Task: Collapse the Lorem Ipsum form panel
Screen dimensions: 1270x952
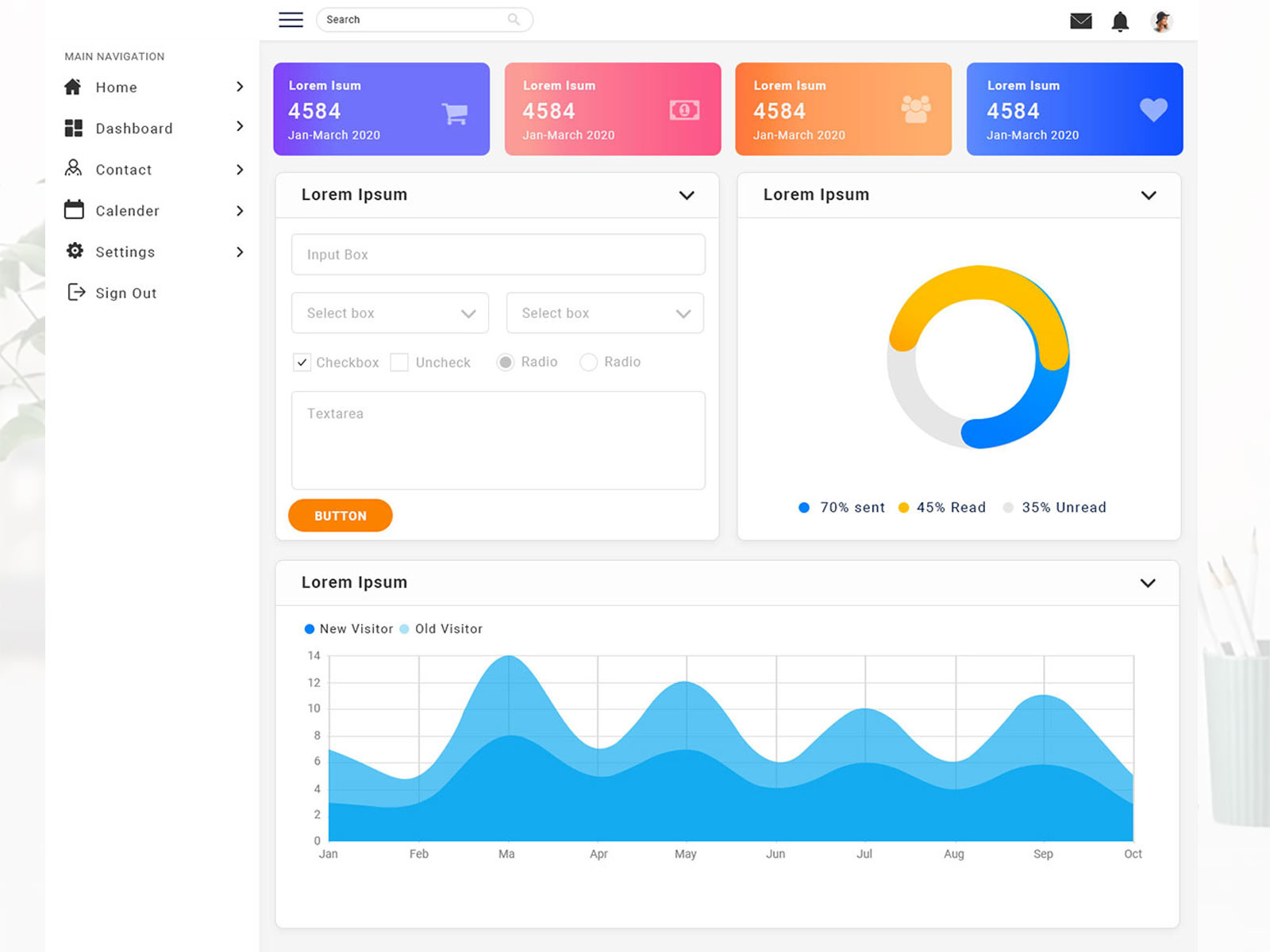Action: (x=687, y=195)
